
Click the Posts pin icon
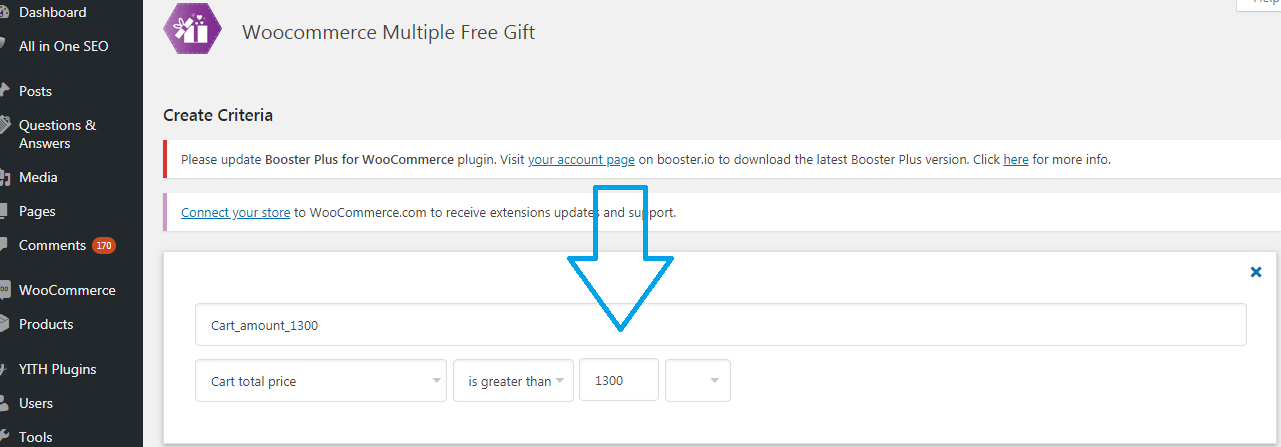pos(5,91)
